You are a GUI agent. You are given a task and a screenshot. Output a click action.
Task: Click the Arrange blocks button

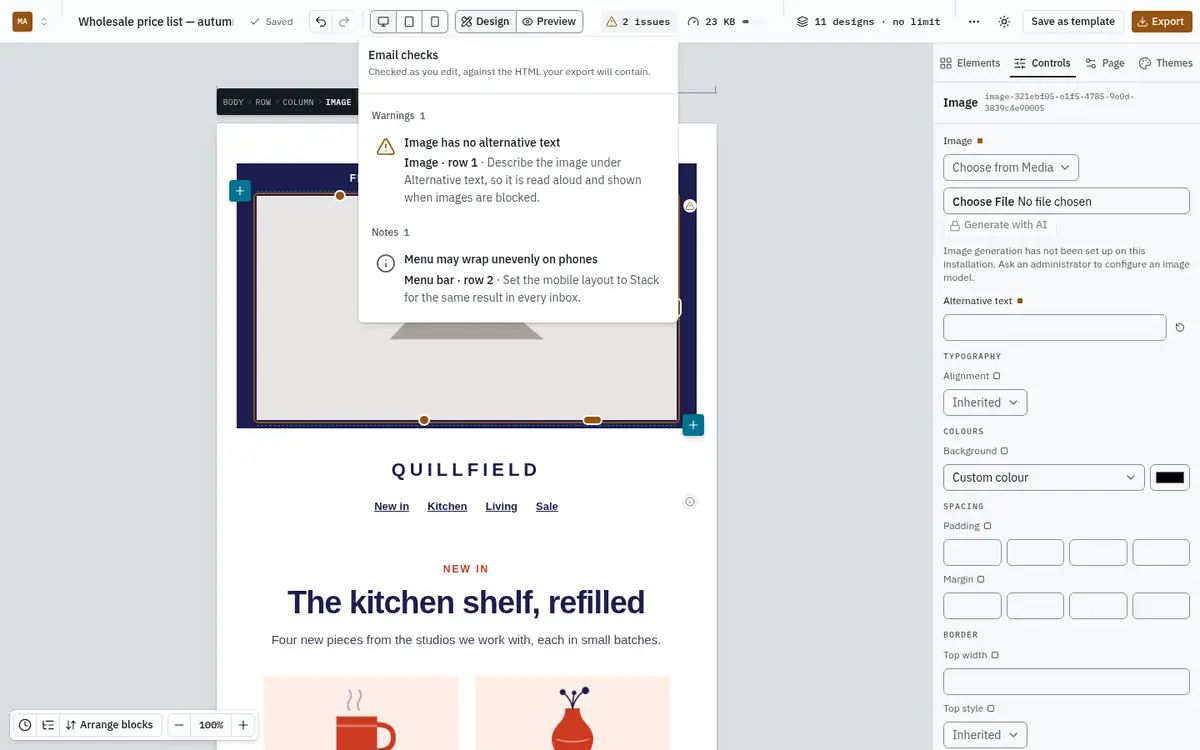pos(110,725)
